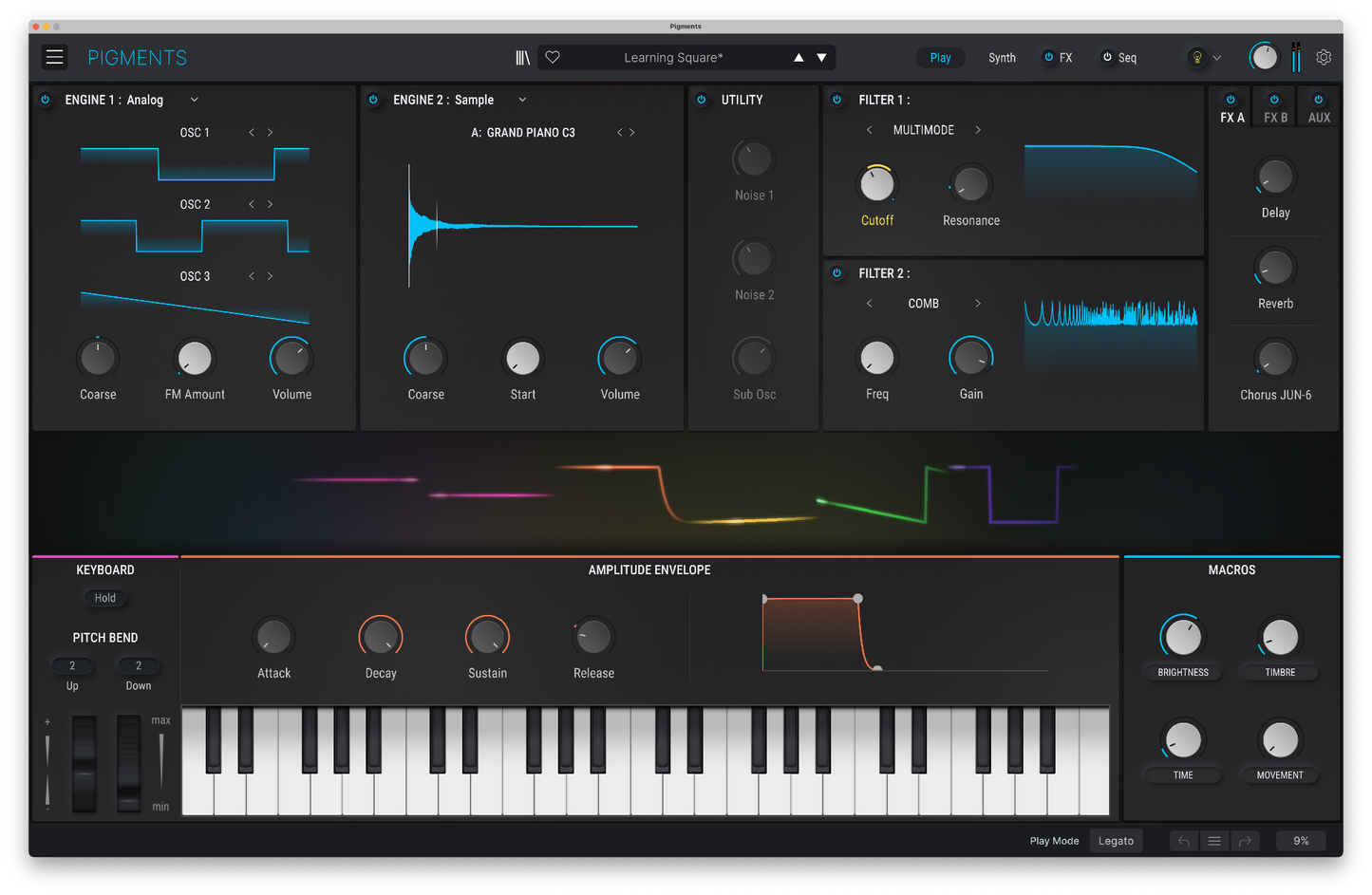Click the undo arrow in the bottom bar
The image size is (1372, 895).
click(x=1183, y=841)
